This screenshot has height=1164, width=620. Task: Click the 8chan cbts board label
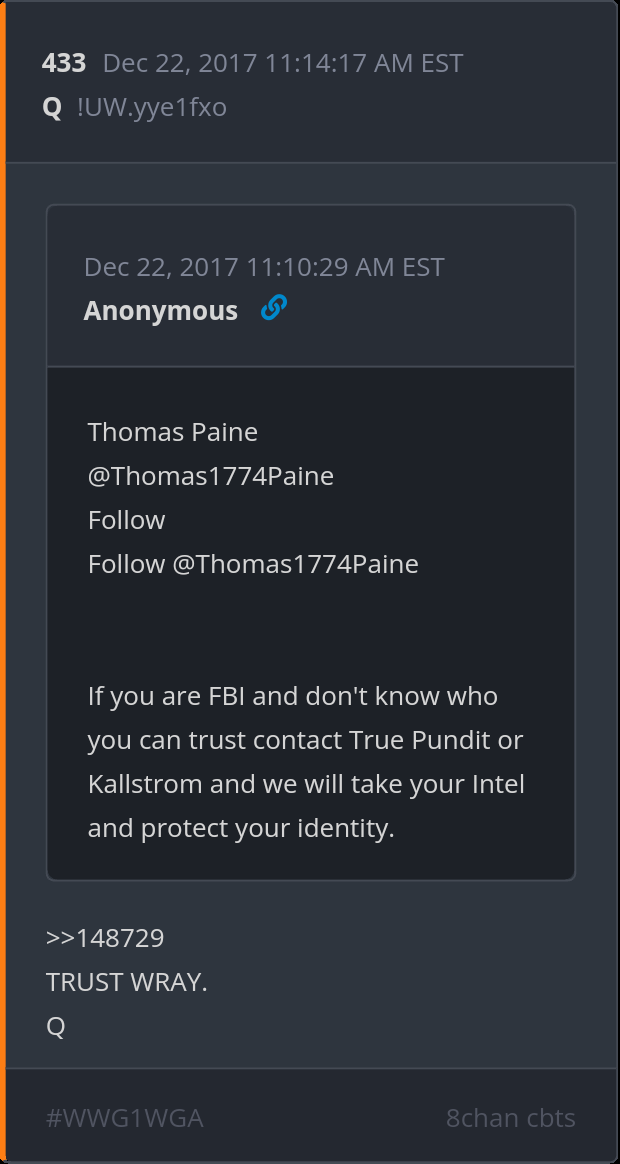click(510, 1118)
